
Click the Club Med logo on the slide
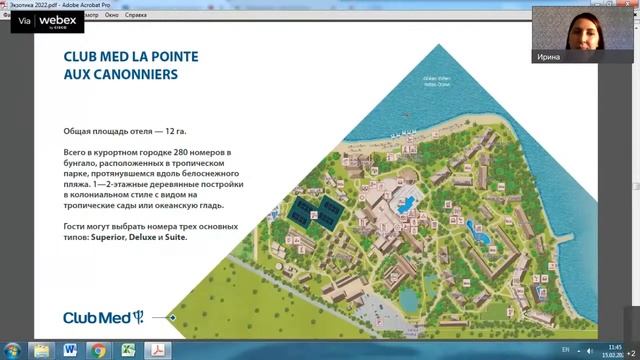(x=103, y=317)
